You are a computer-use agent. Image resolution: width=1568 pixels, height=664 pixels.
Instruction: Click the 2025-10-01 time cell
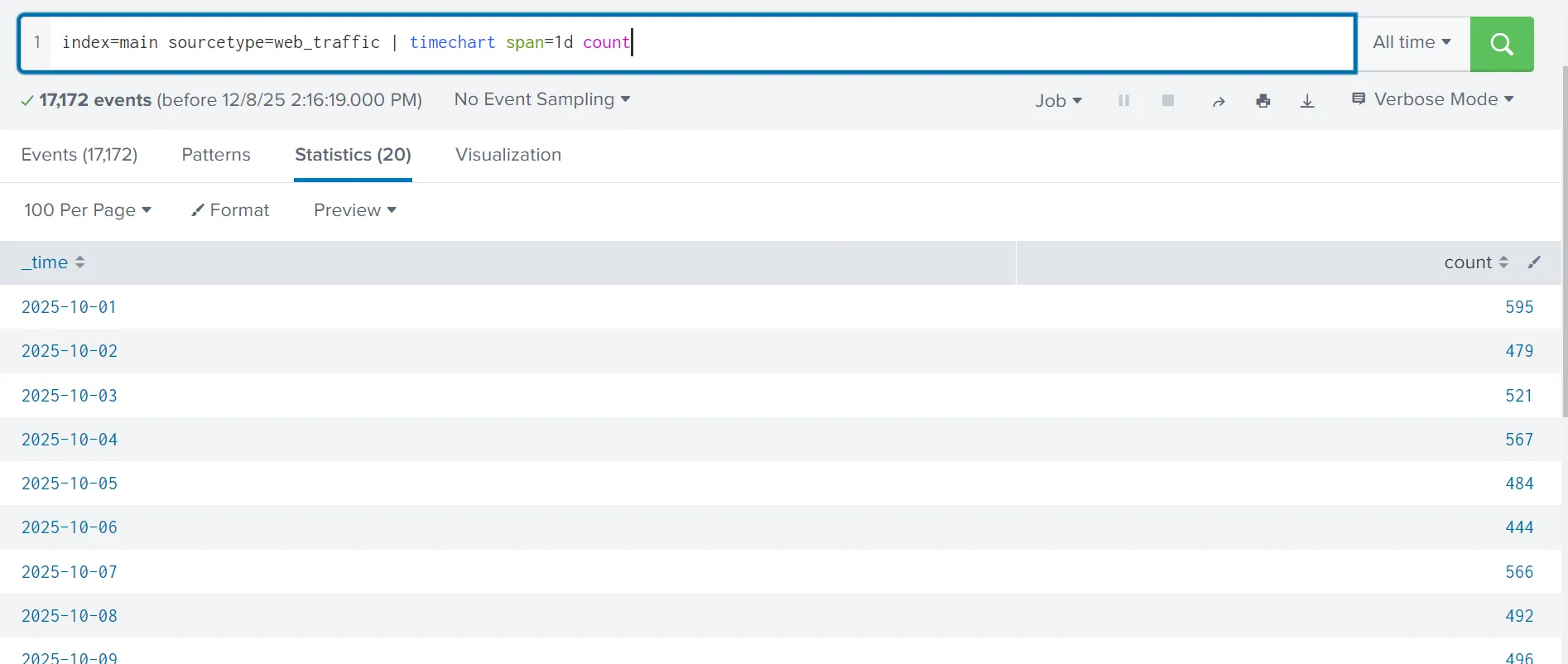pyautogui.click(x=70, y=307)
